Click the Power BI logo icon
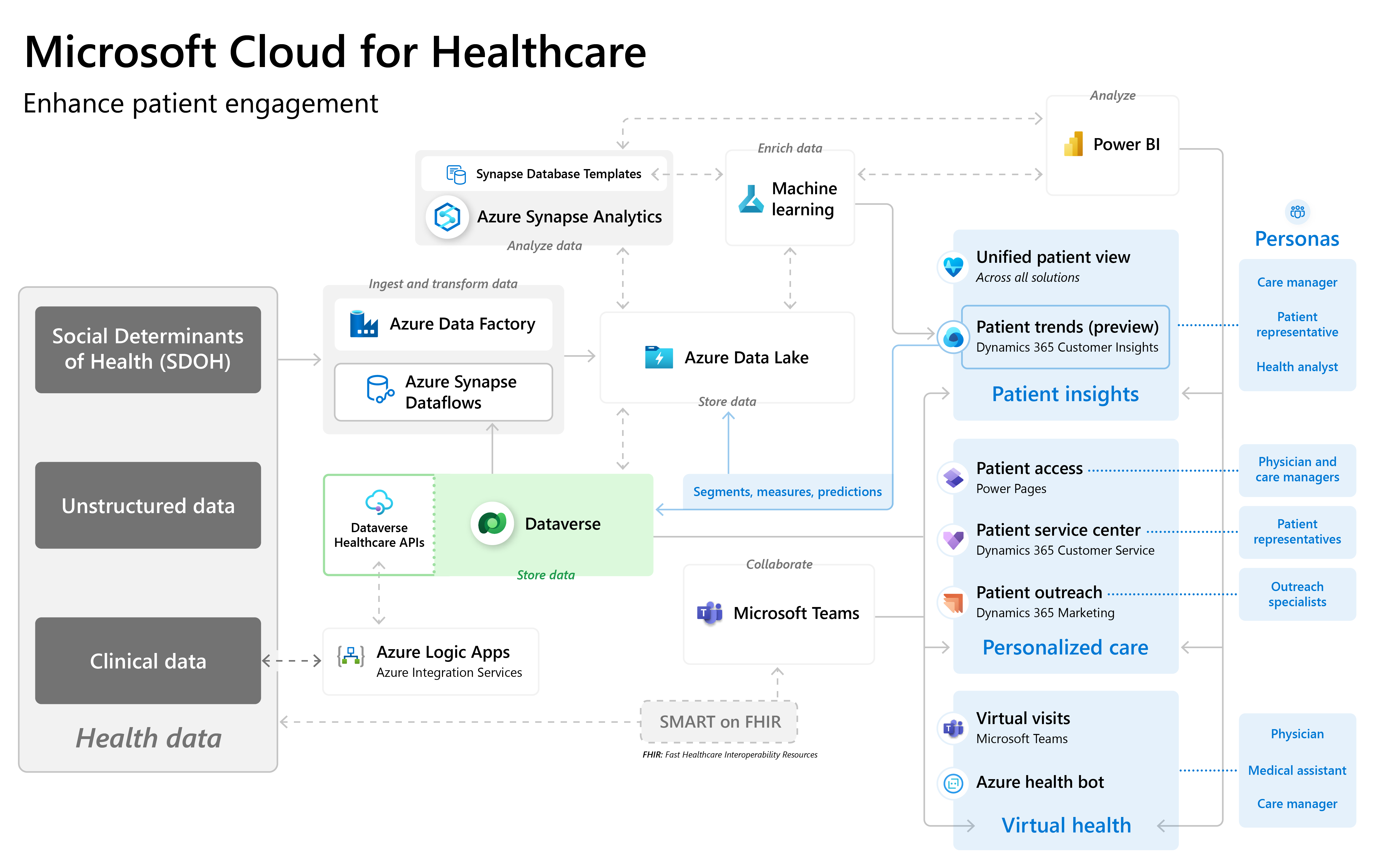The width and height of the screenshot is (1376, 868). (1073, 144)
